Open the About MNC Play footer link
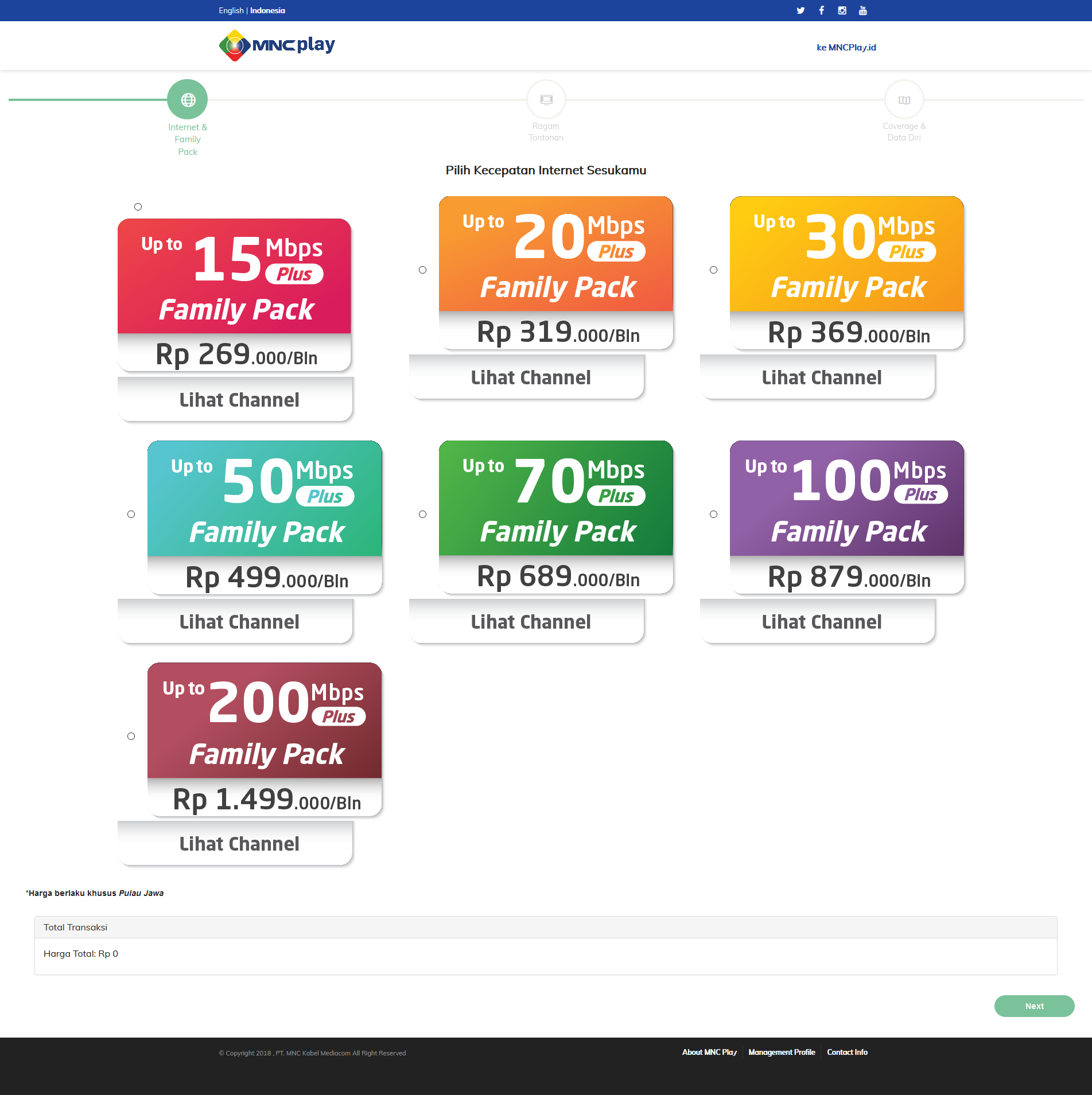Image resolution: width=1092 pixels, height=1095 pixels. (709, 1052)
